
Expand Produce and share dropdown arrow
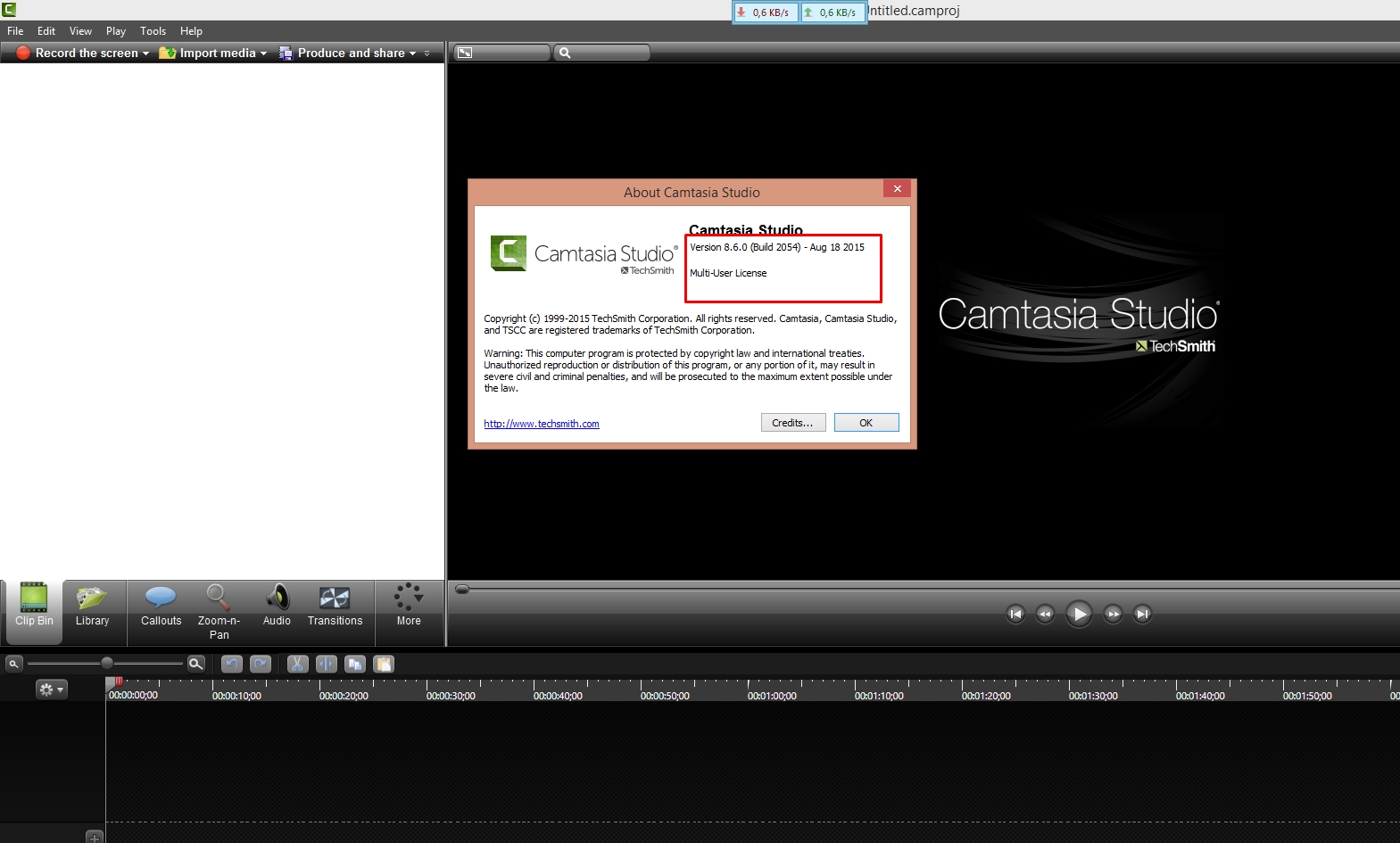coord(412,54)
